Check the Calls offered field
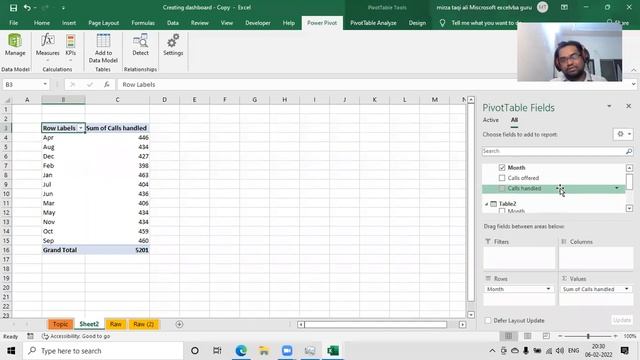 tap(502, 178)
